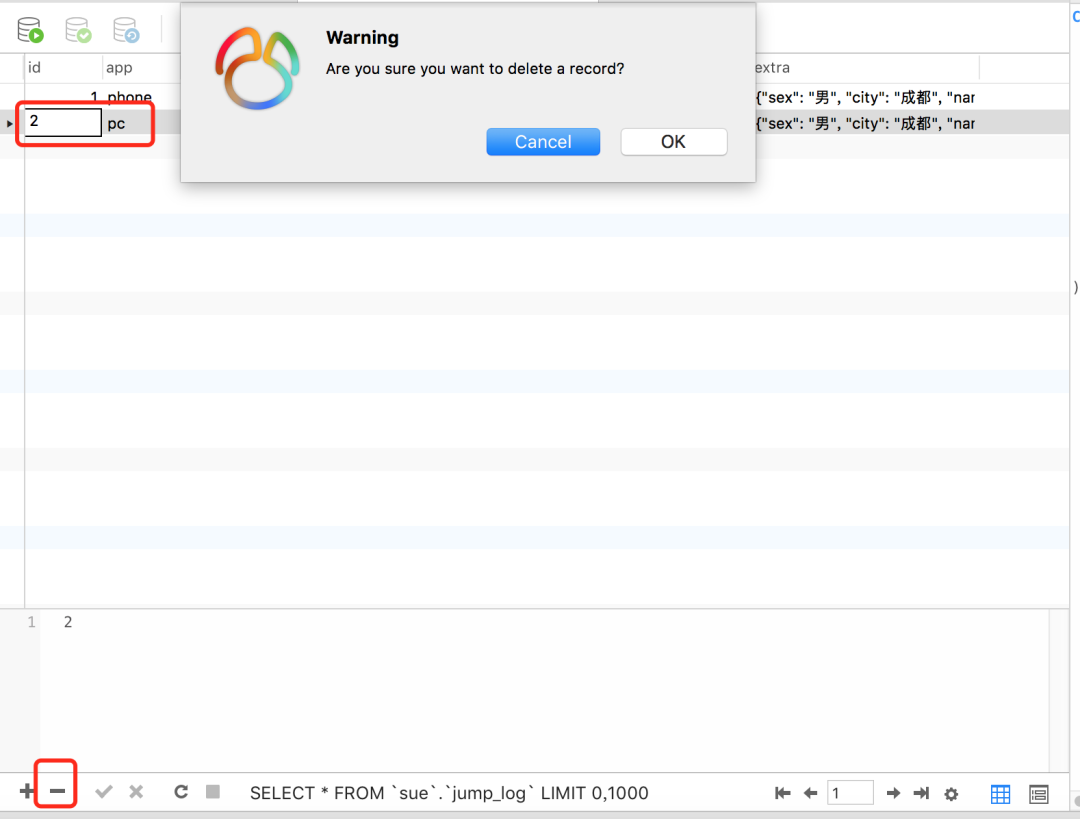1080x819 pixels.
Task: Go to the previous page arrow
Action: [x=811, y=793]
